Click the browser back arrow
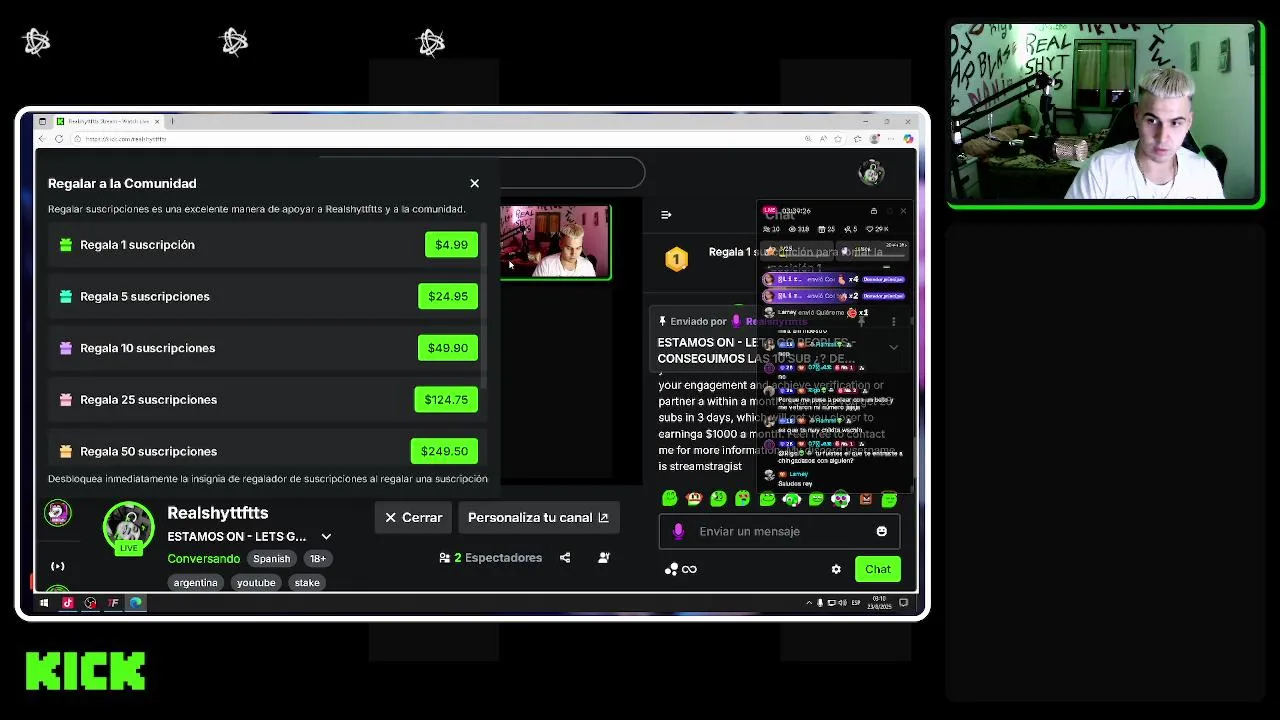 tap(42, 139)
